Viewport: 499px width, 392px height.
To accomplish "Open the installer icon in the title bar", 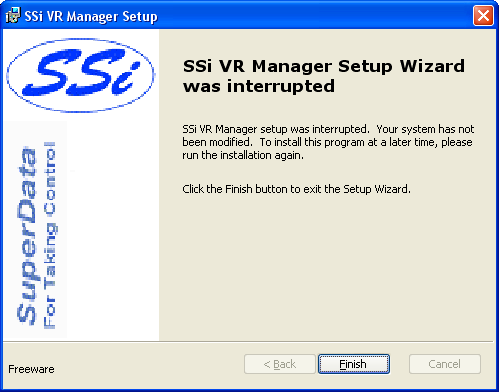I will (13, 15).
